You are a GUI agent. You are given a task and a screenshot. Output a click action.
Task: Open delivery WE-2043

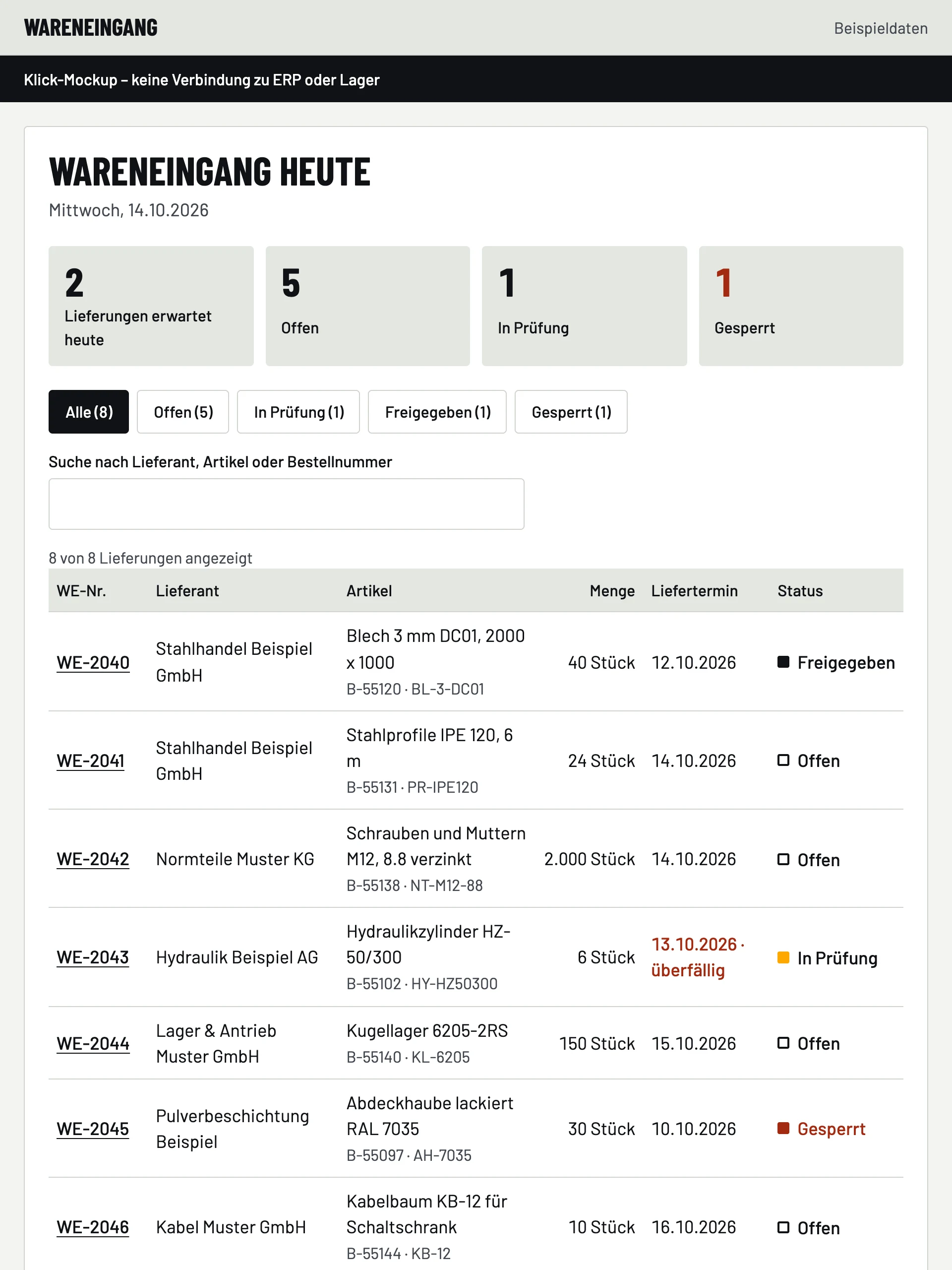point(93,957)
